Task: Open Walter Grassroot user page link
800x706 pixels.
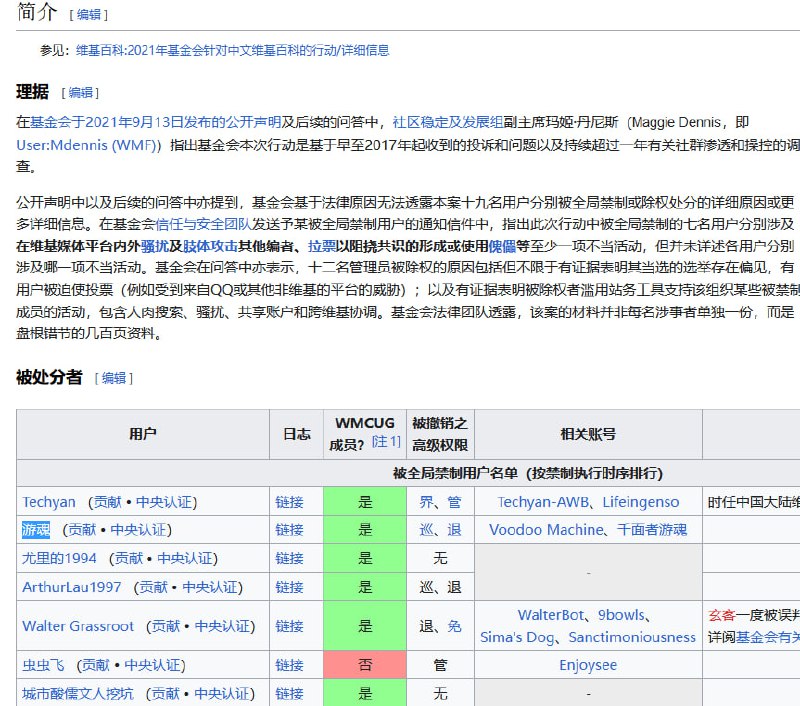Action: click(78, 626)
